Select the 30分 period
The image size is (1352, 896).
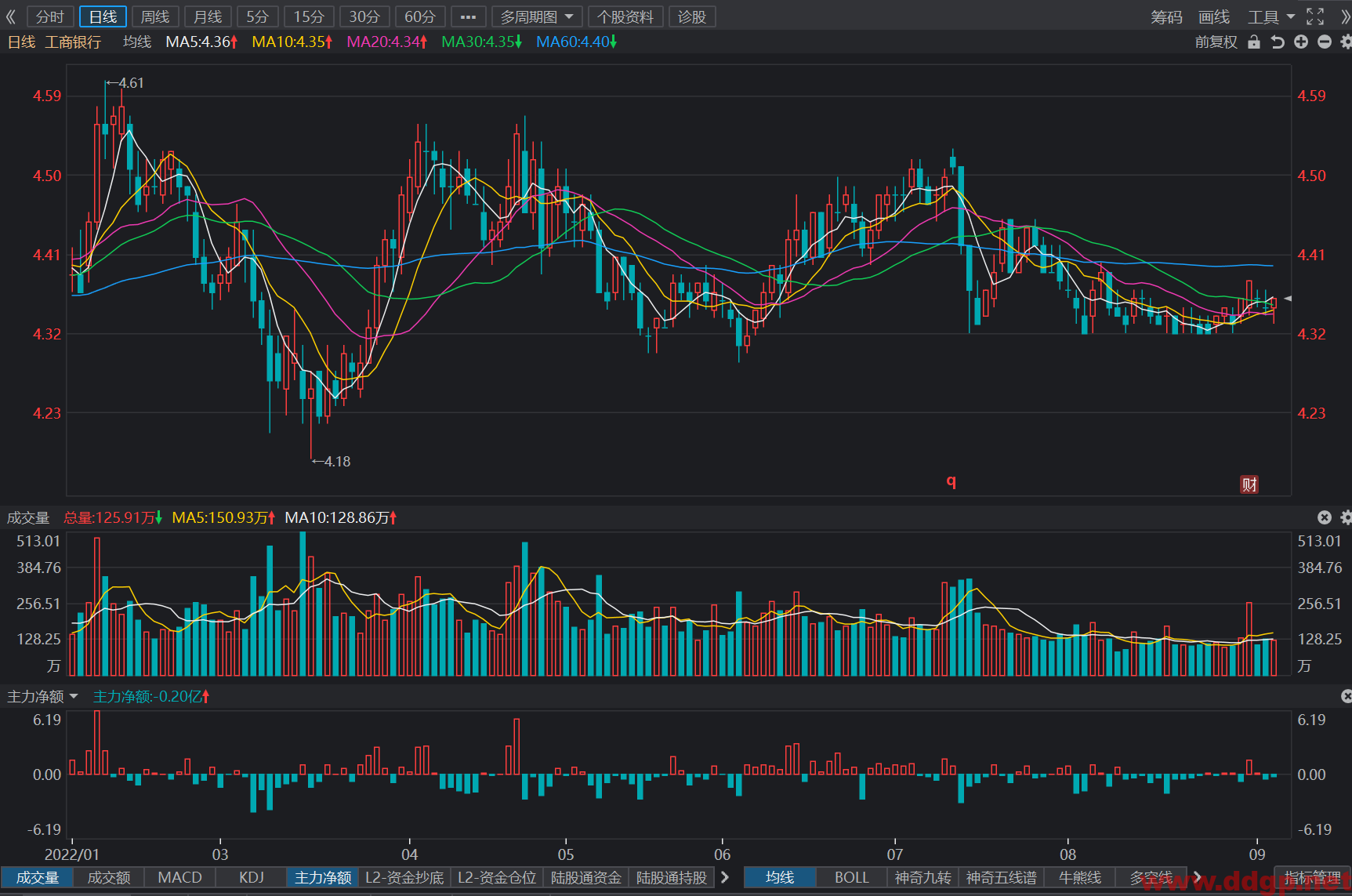coord(364,16)
